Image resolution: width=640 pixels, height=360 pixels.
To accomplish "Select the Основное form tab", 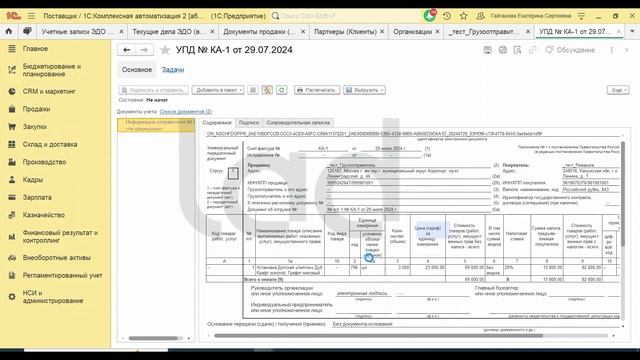I will click(x=137, y=70).
